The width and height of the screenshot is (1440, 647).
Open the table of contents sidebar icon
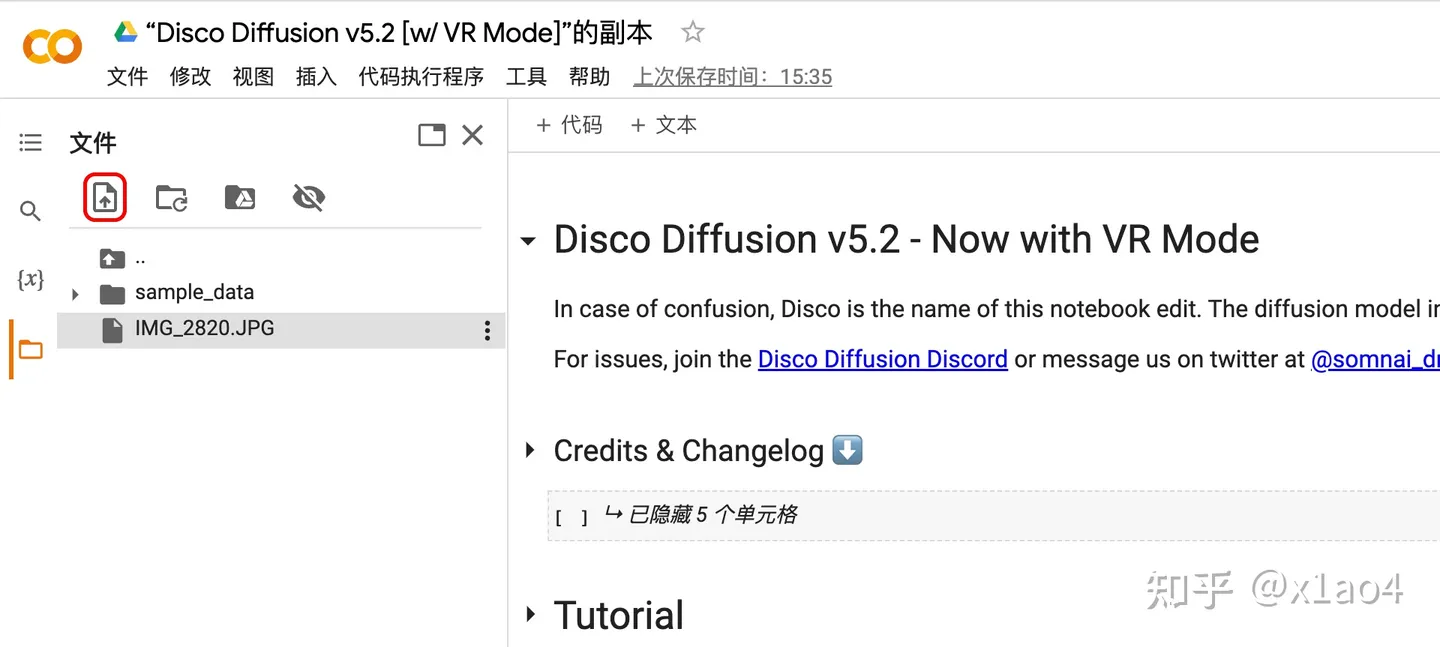click(31, 143)
